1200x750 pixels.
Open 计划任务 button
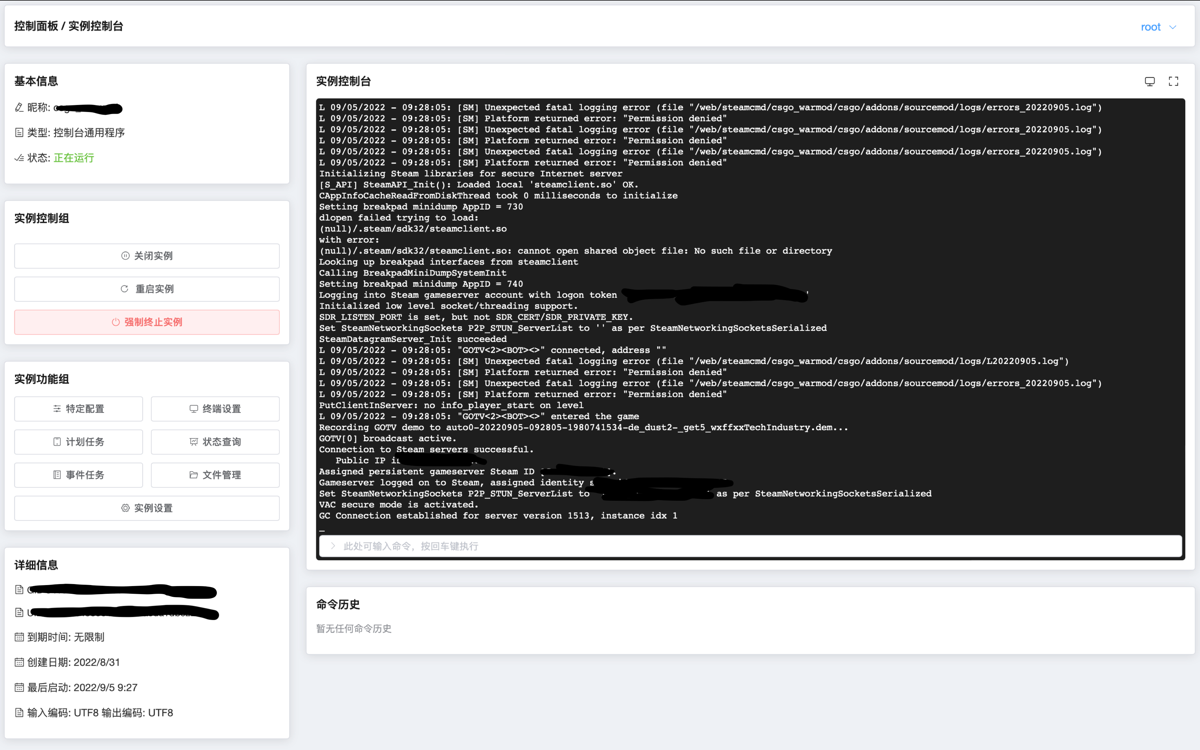click(x=78, y=442)
